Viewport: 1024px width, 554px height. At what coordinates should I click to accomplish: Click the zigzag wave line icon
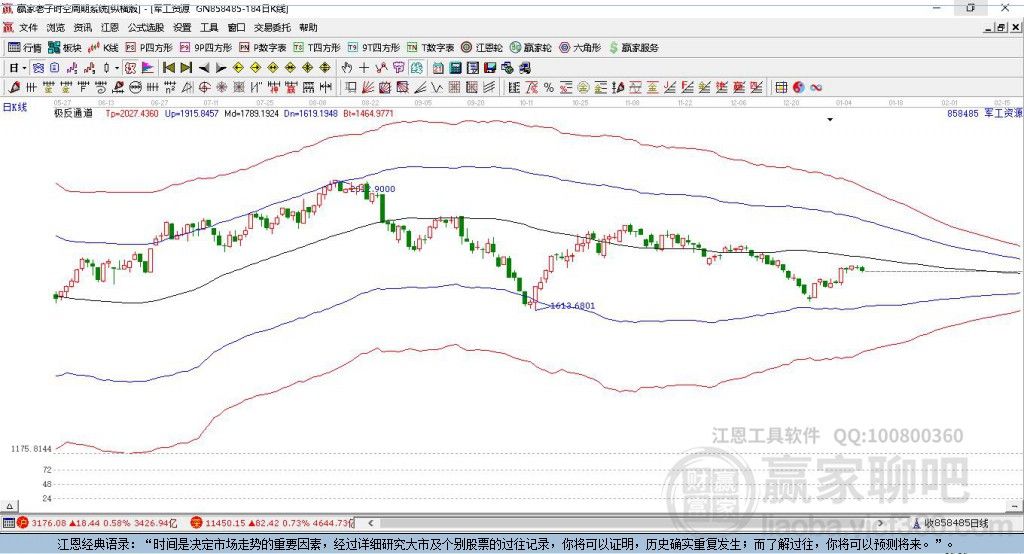coord(437,88)
